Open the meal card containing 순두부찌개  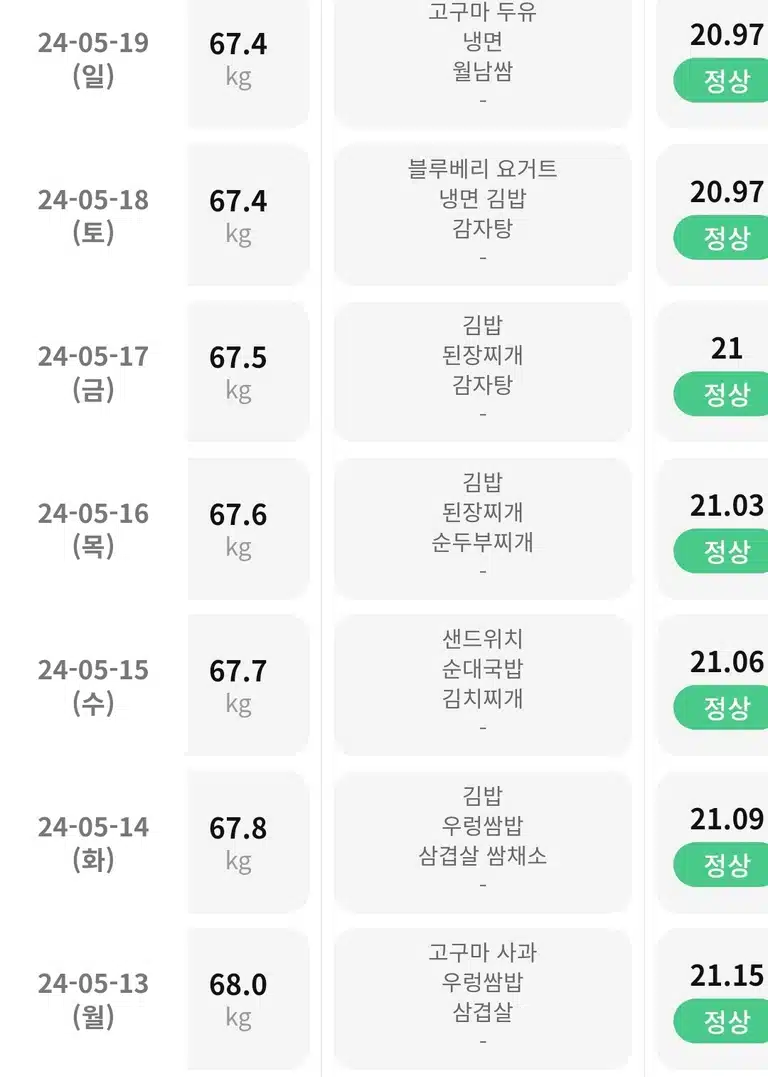click(x=482, y=529)
